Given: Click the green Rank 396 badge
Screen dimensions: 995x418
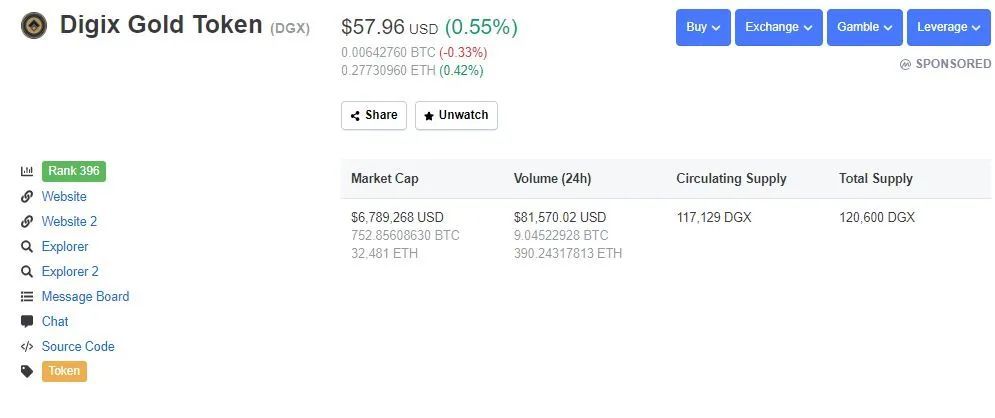Looking at the screenshot, I should click(74, 171).
